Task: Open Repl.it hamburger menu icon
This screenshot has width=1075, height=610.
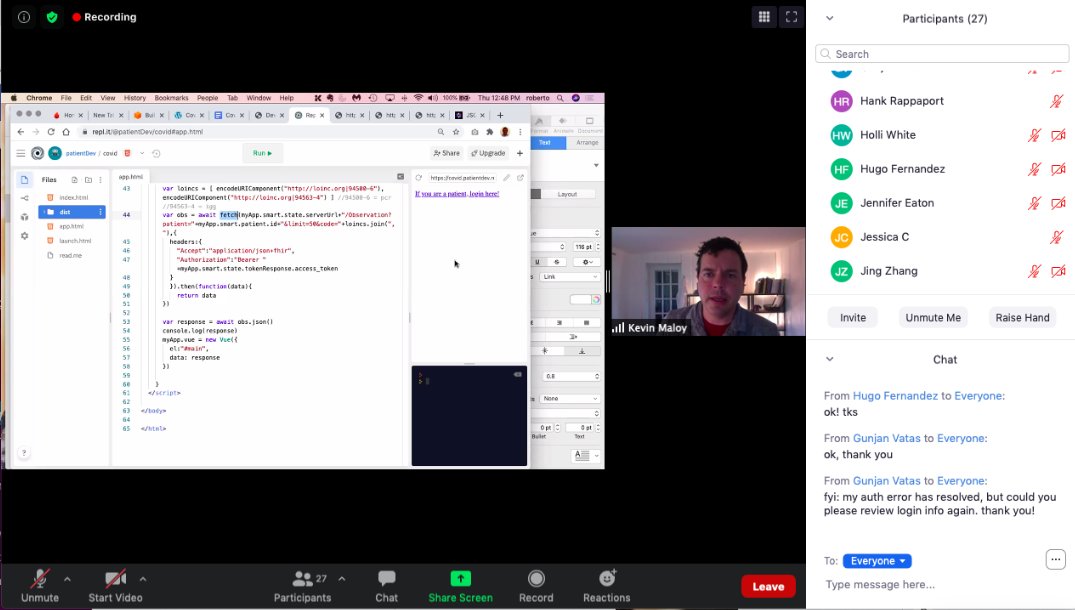Action: click(21, 153)
